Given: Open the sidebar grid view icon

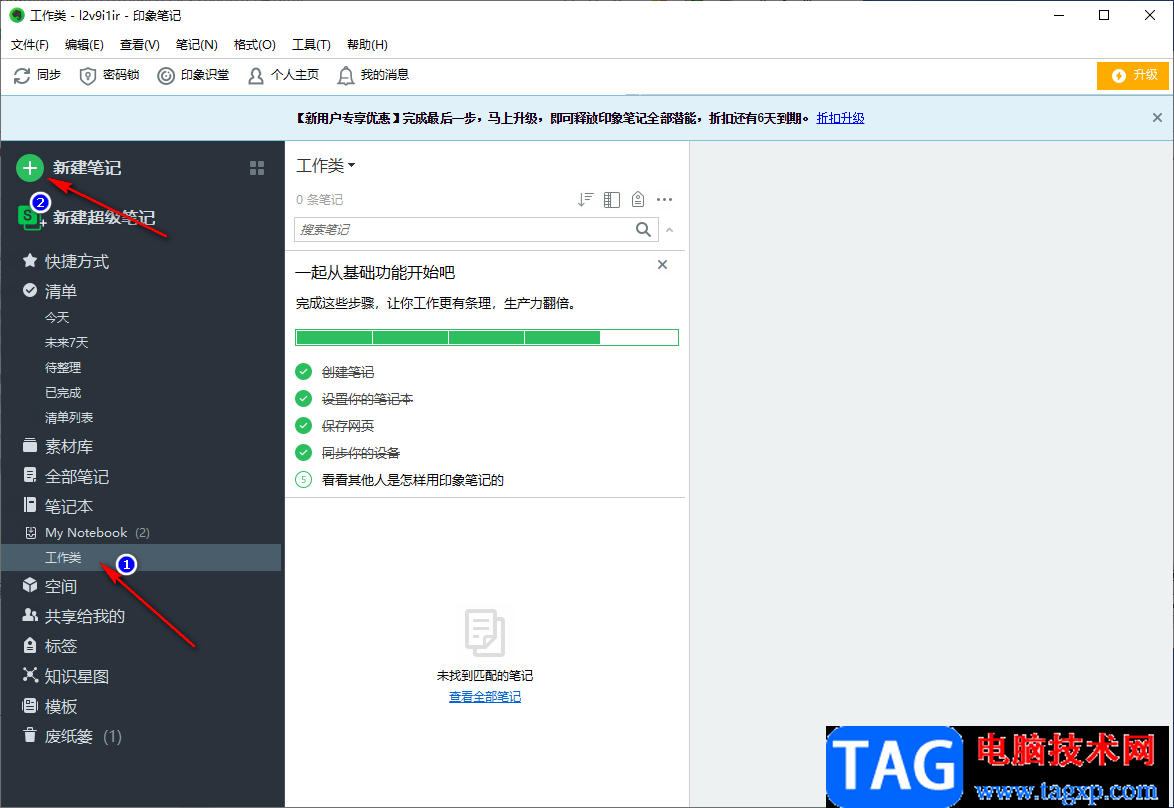Looking at the screenshot, I should click(x=257, y=168).
